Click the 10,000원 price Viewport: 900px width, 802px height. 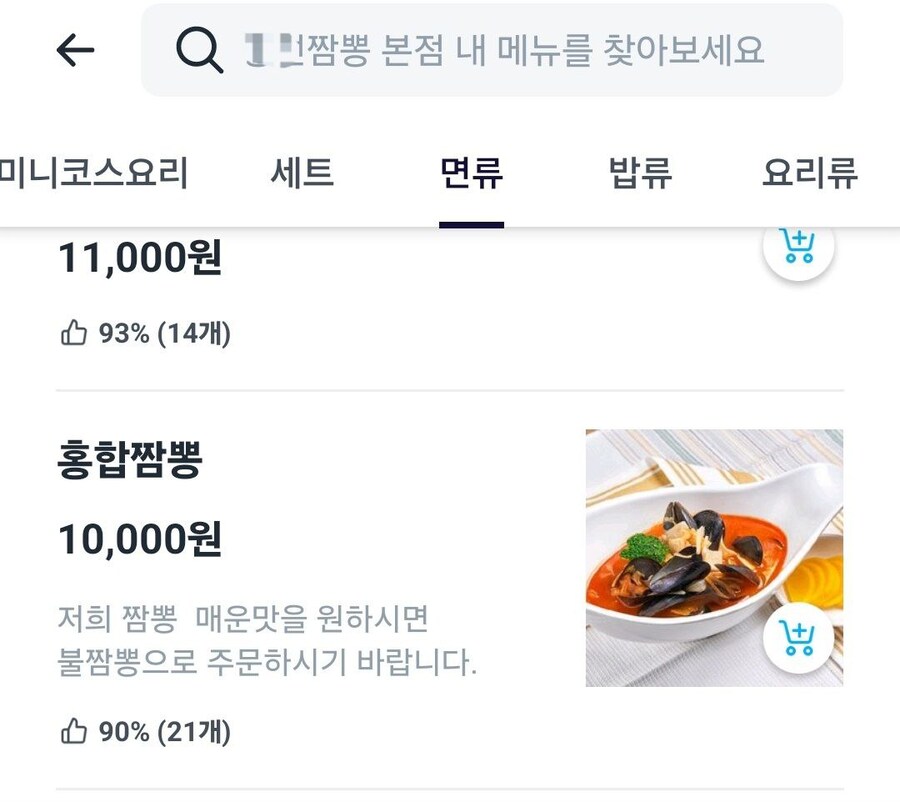click(140, 539)
